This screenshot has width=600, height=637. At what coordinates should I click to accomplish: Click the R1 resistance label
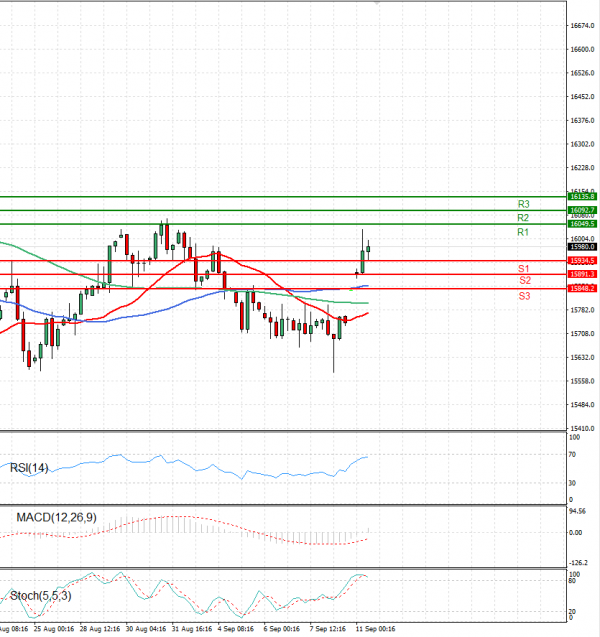click(523, 232)
